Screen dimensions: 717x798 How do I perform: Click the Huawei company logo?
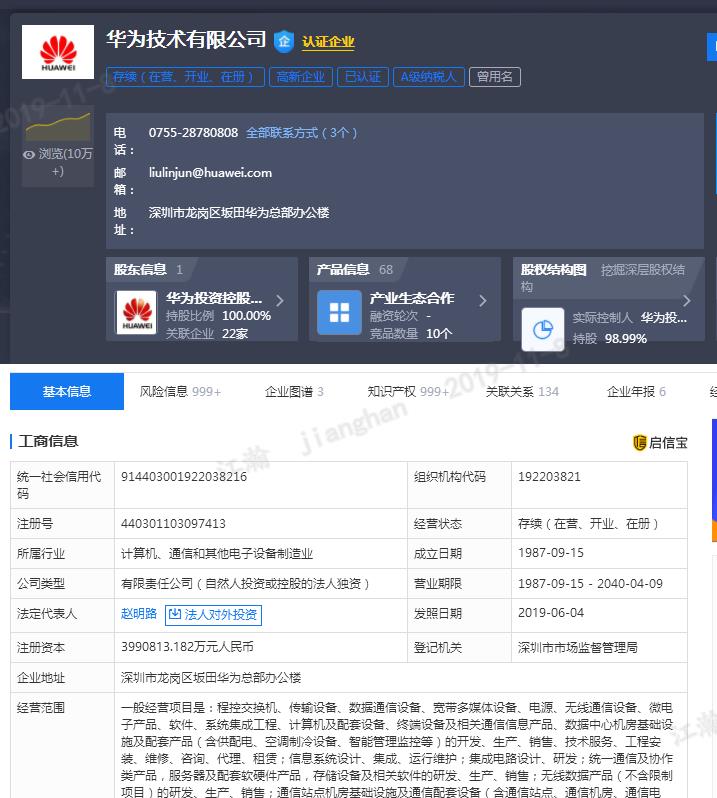tap(58, 54)
